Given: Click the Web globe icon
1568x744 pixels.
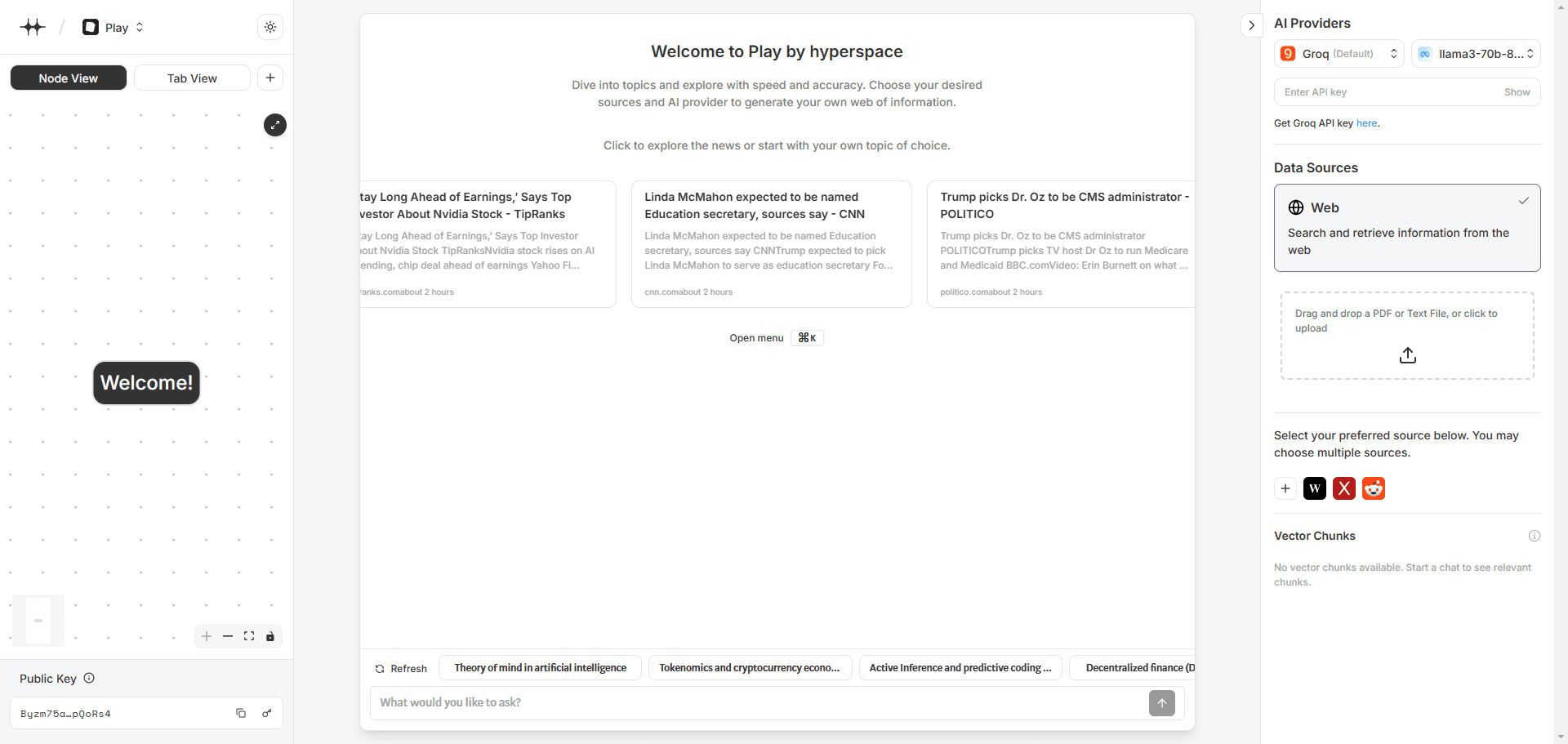Looking at the screenshot, I should click(x=1296, y=207).
